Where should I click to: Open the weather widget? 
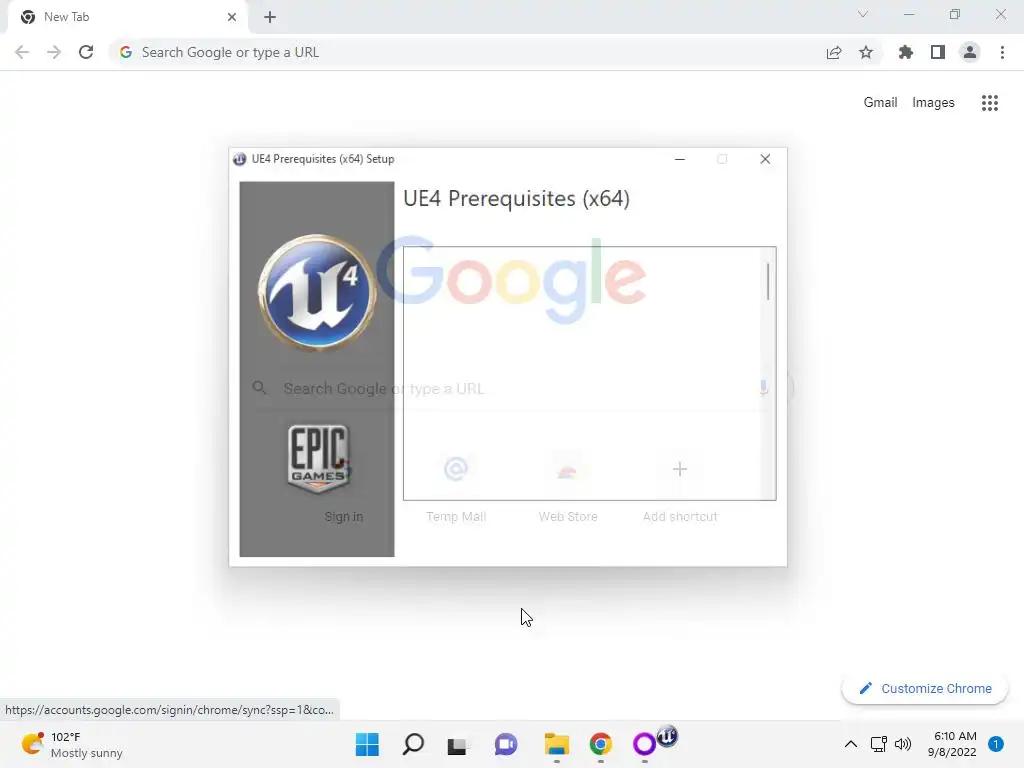click(x=72, y=744)
